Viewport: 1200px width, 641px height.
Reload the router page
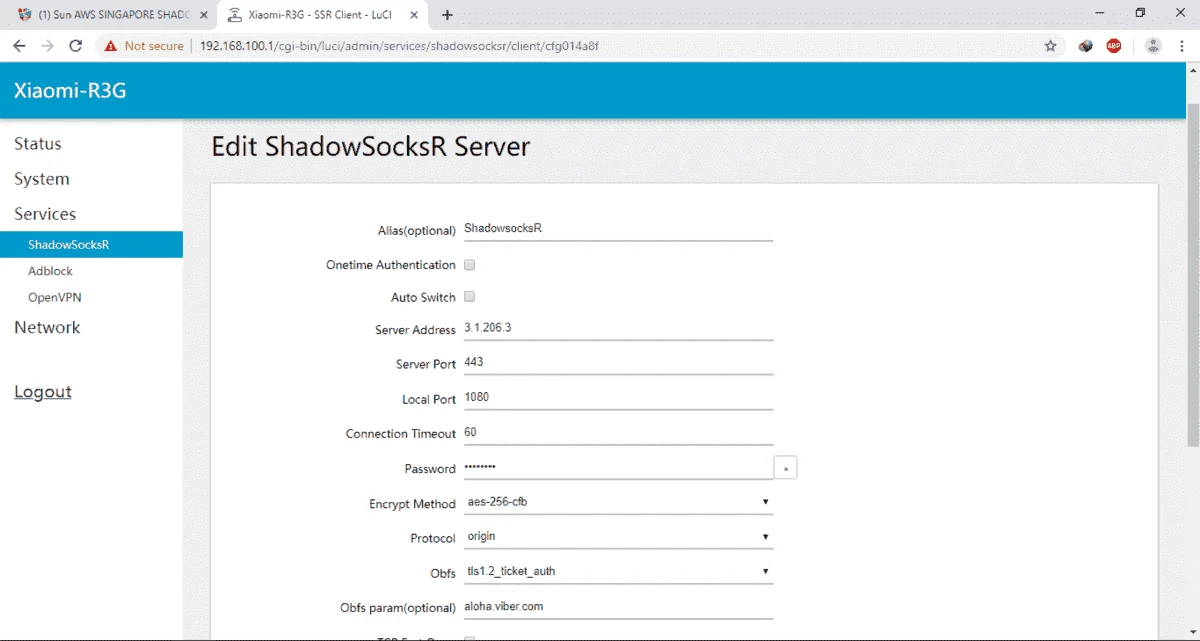pyautogui.click(x=75, y=46)
